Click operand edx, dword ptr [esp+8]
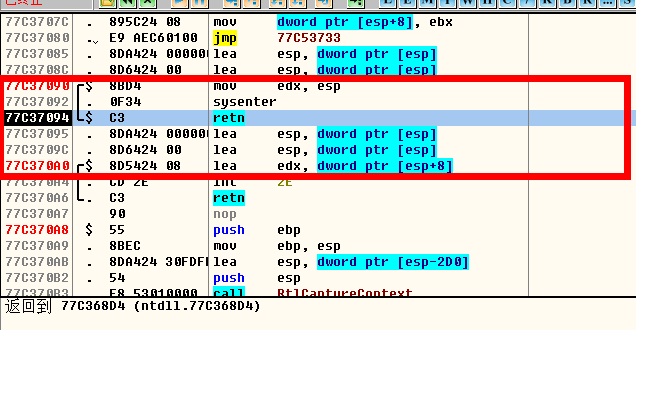 [x=365, y=166]
